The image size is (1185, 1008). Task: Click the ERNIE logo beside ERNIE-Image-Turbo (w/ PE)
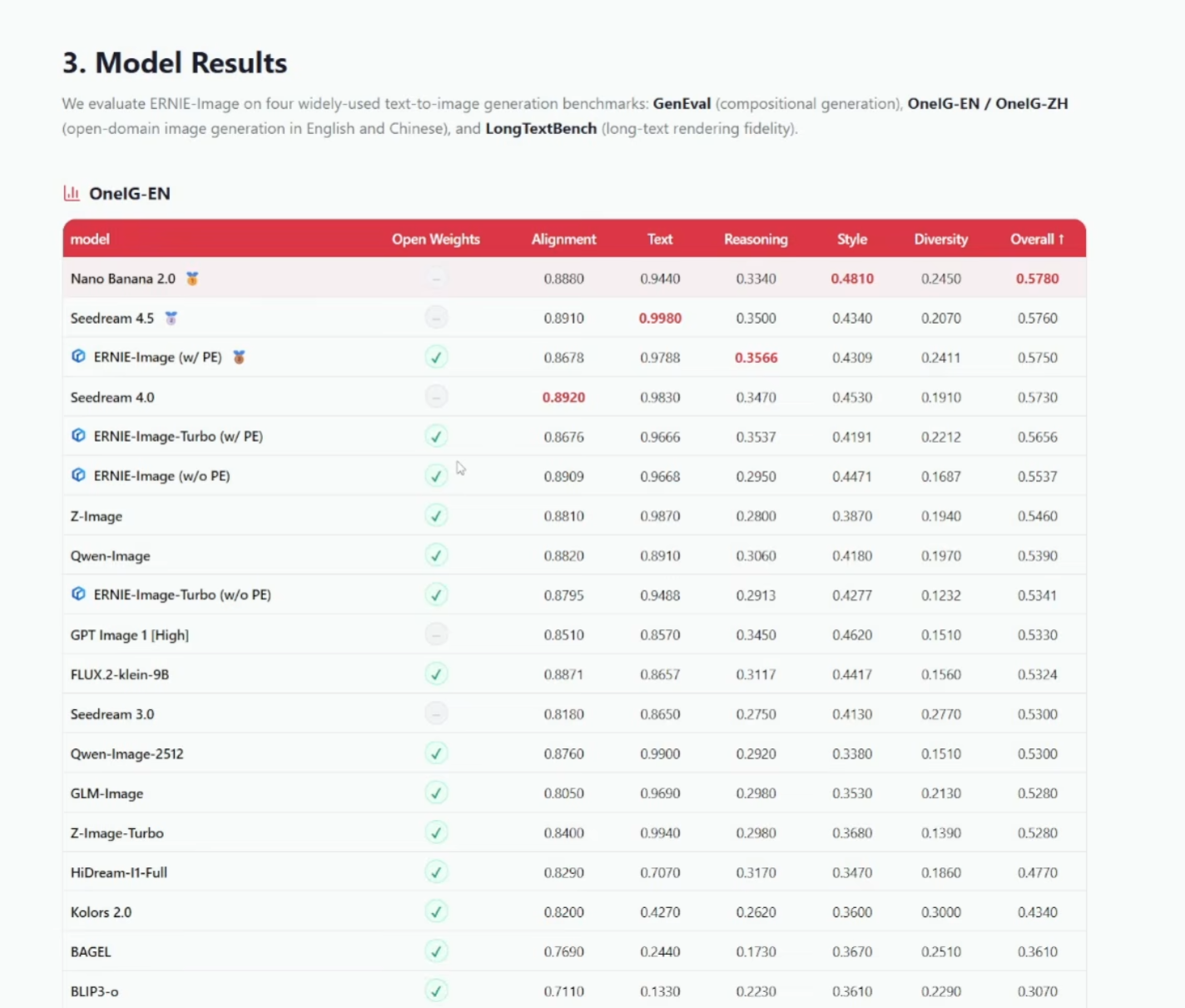[x=78, y=435]
